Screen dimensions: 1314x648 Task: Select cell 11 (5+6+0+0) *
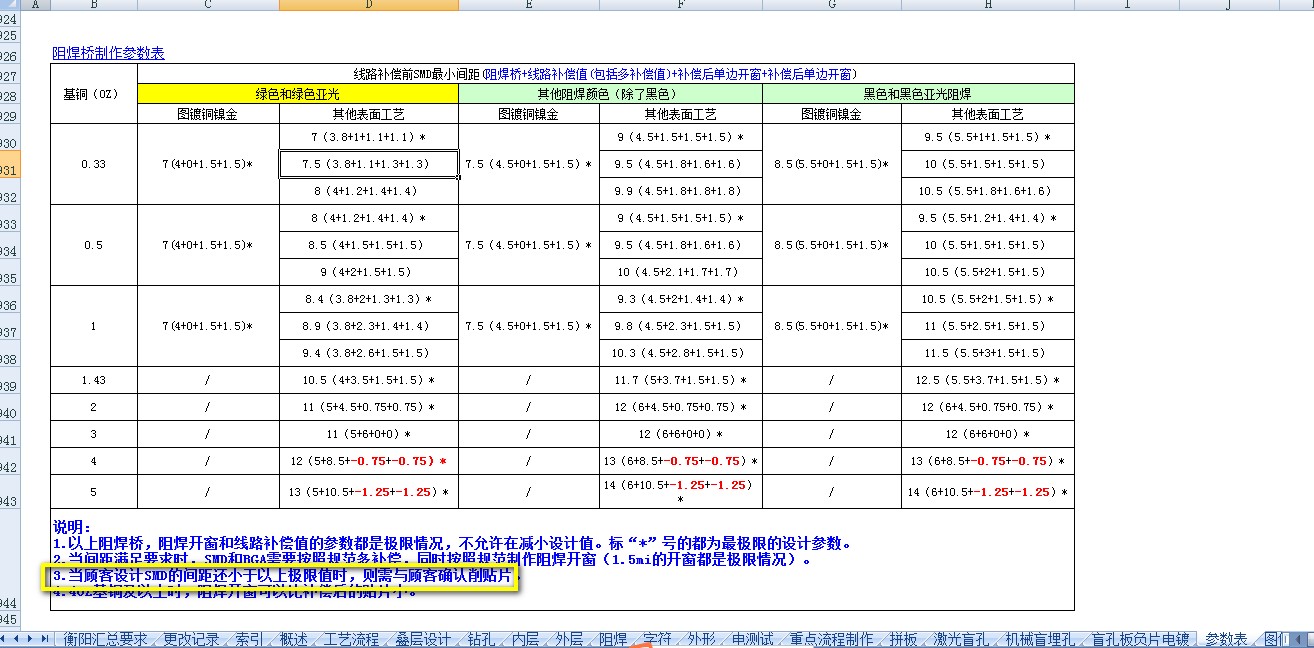pyautogui.click(x=369, y=434)
